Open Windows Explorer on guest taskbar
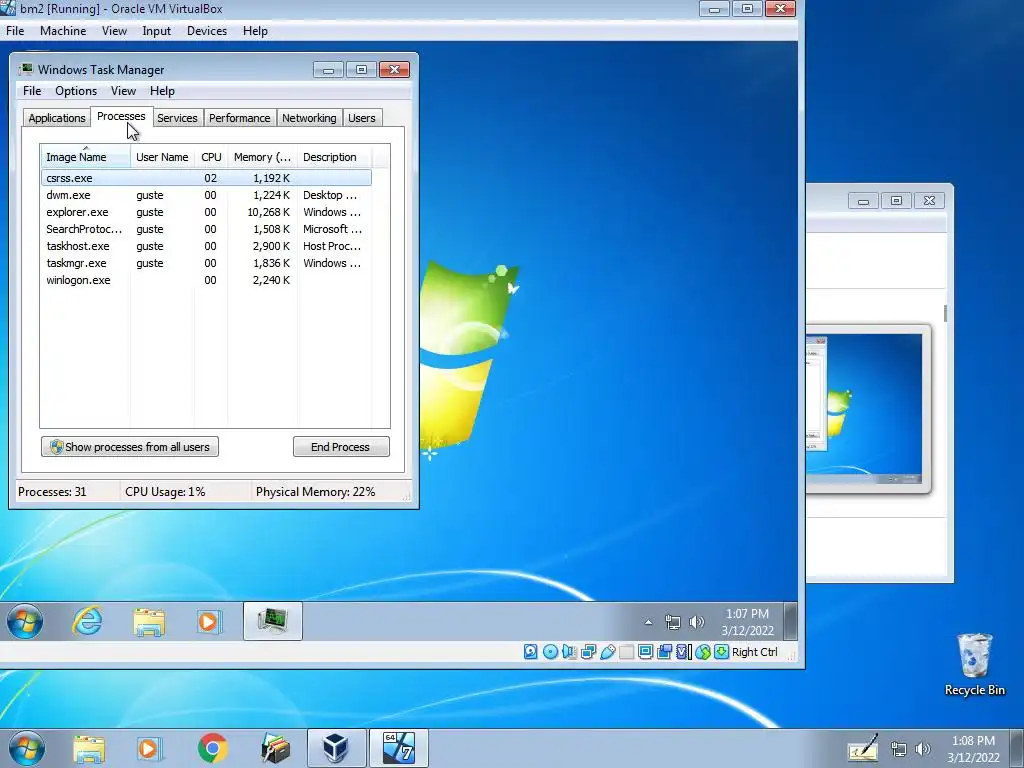Image resolution: width=1024 pixels, height=768 pixels. point(149,622)
